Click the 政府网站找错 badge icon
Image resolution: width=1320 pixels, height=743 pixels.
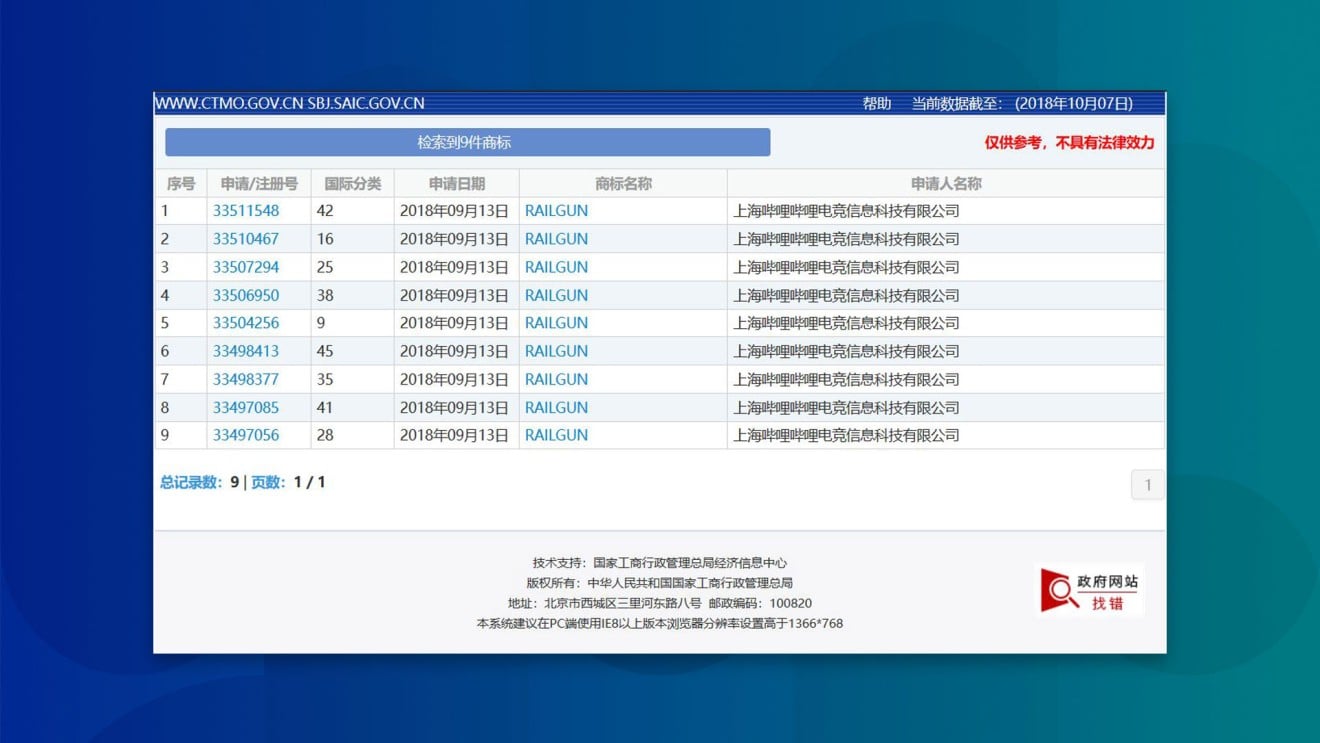[1090, 590]
